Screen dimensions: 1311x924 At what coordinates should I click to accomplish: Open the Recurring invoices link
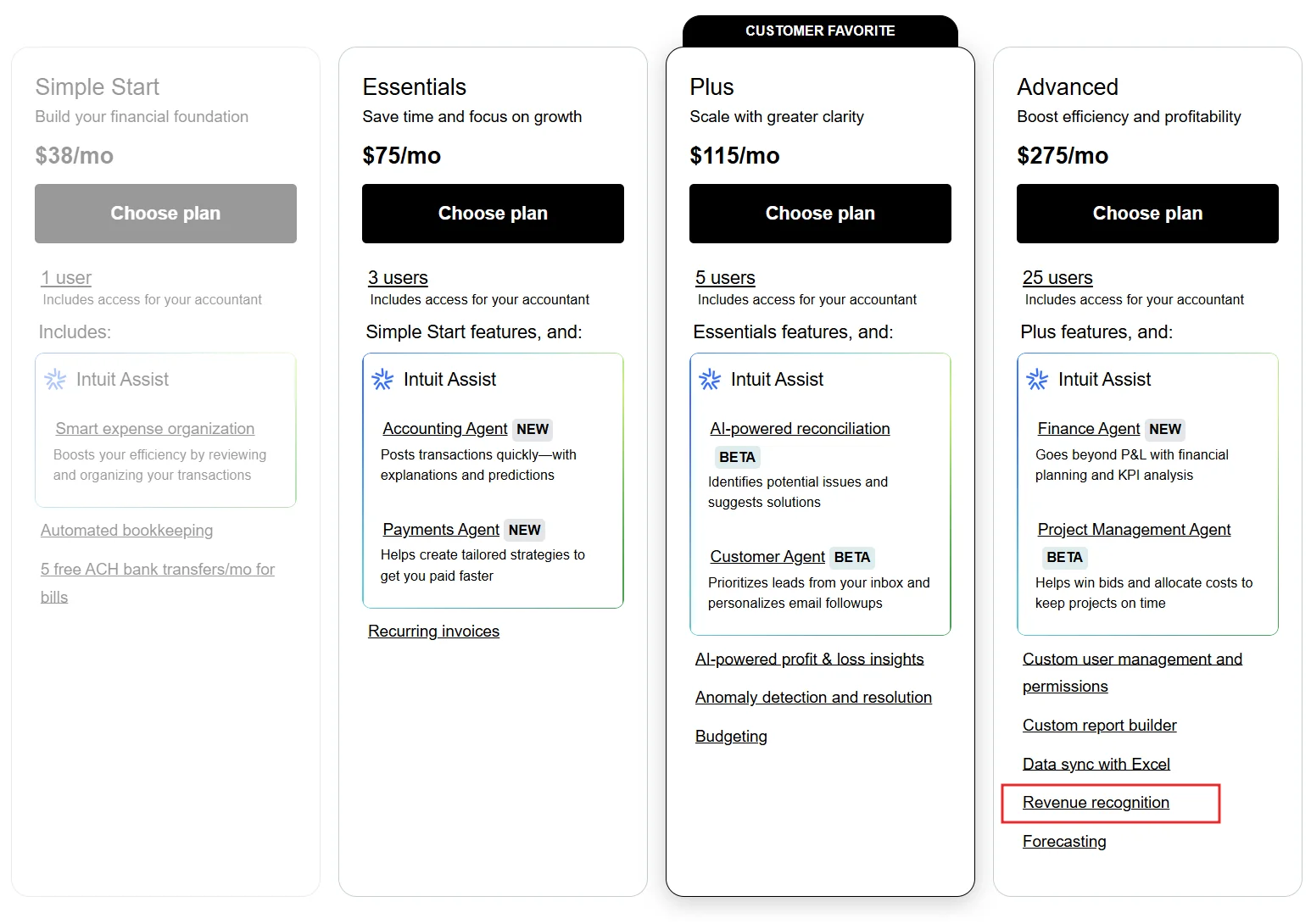433,632
